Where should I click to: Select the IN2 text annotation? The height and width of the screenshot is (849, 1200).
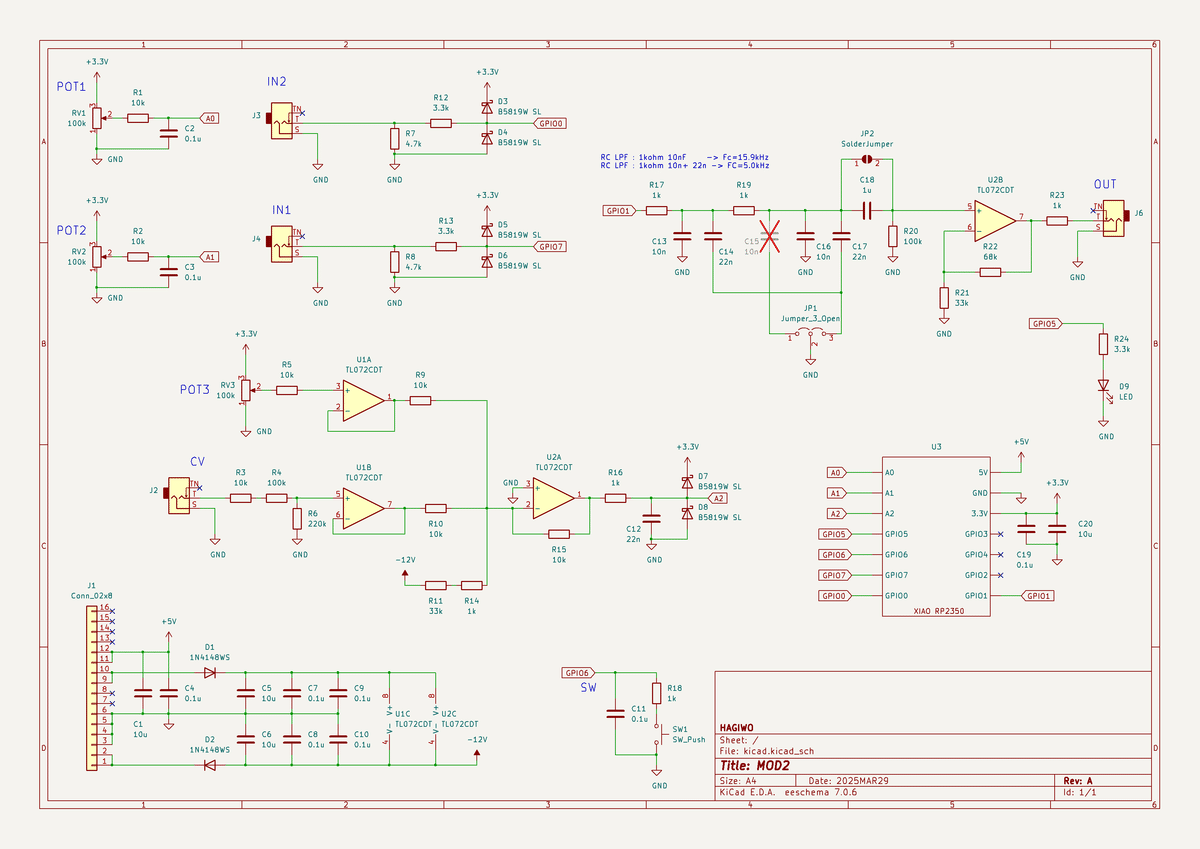pos(277,81)
